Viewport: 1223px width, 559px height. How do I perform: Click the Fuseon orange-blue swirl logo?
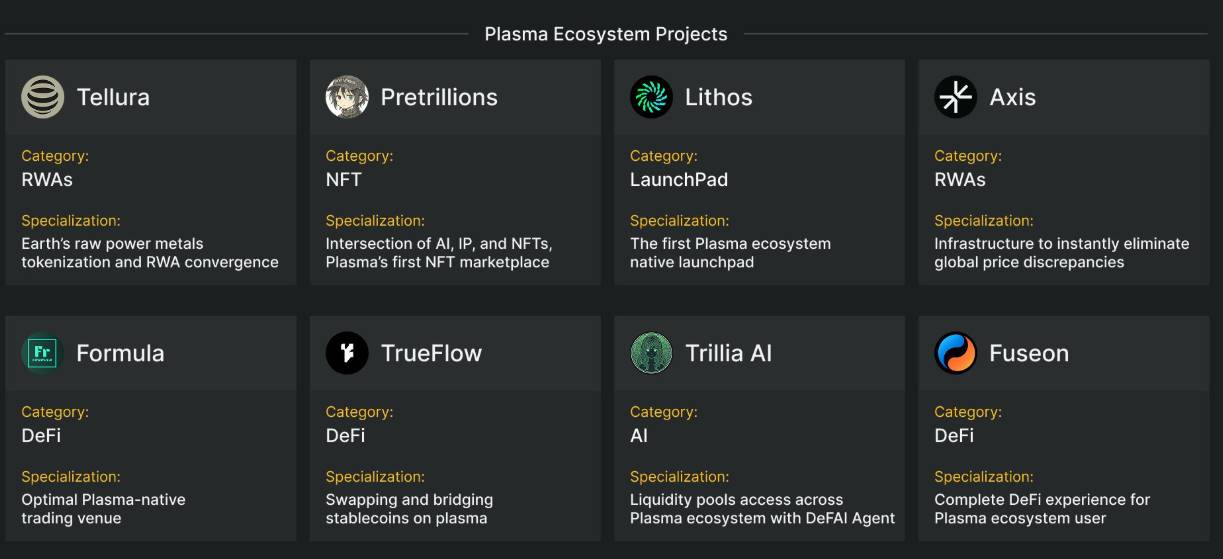(955, 353)
